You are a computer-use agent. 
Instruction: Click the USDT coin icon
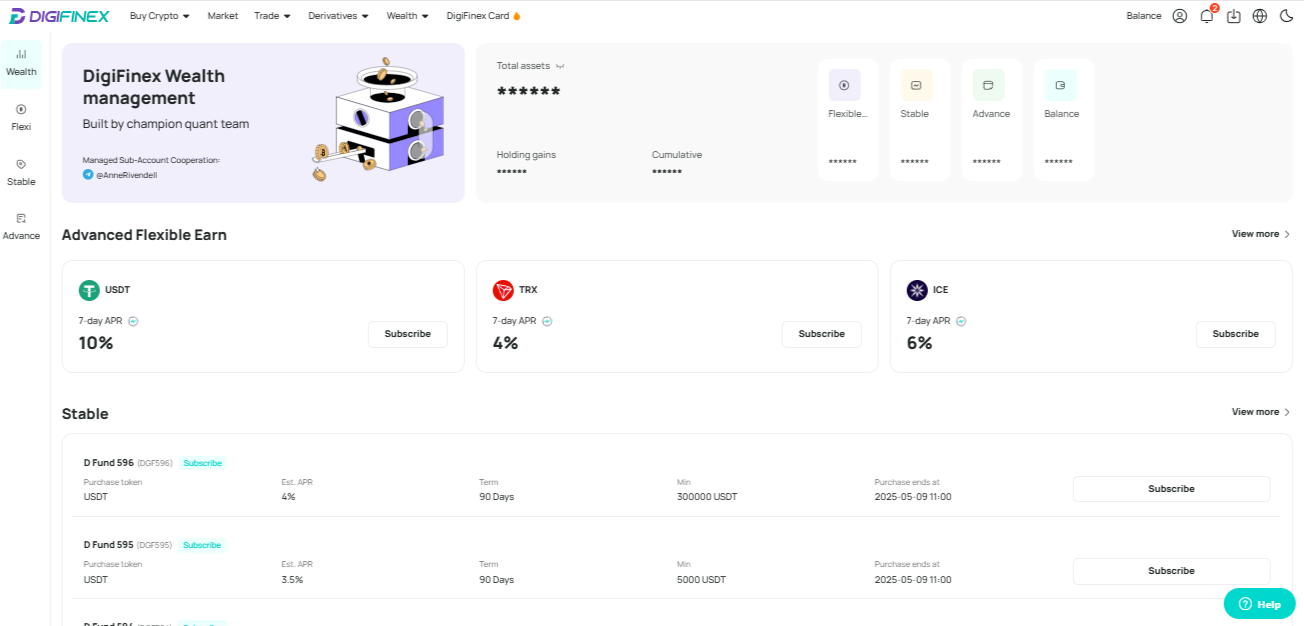[89, 290]
